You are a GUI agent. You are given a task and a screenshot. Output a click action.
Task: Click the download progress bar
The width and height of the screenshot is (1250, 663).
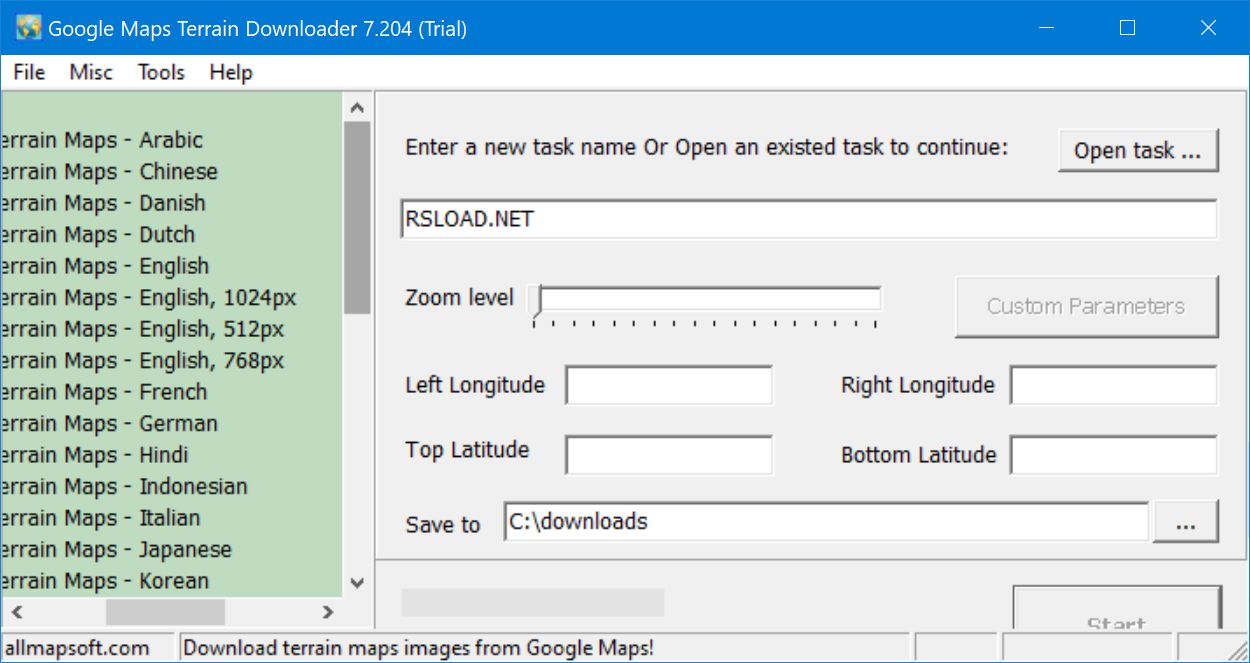533,602
